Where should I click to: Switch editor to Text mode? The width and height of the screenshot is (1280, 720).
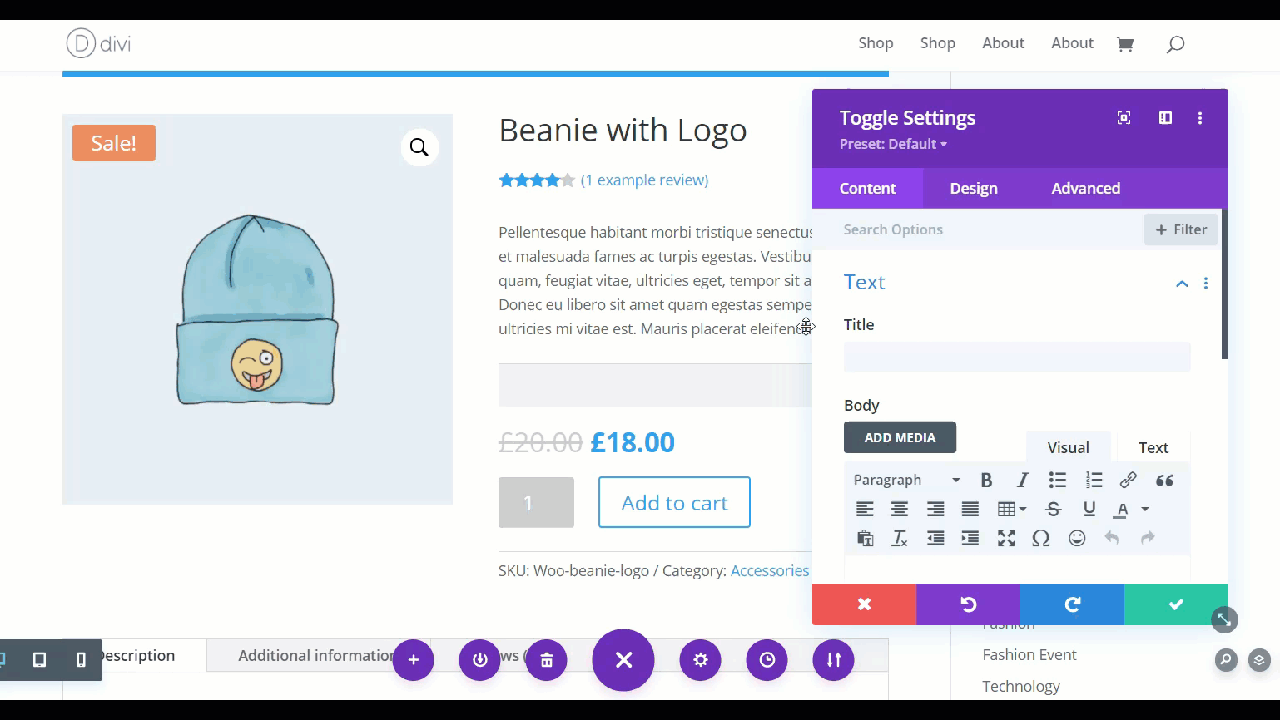click(1153, 448)
